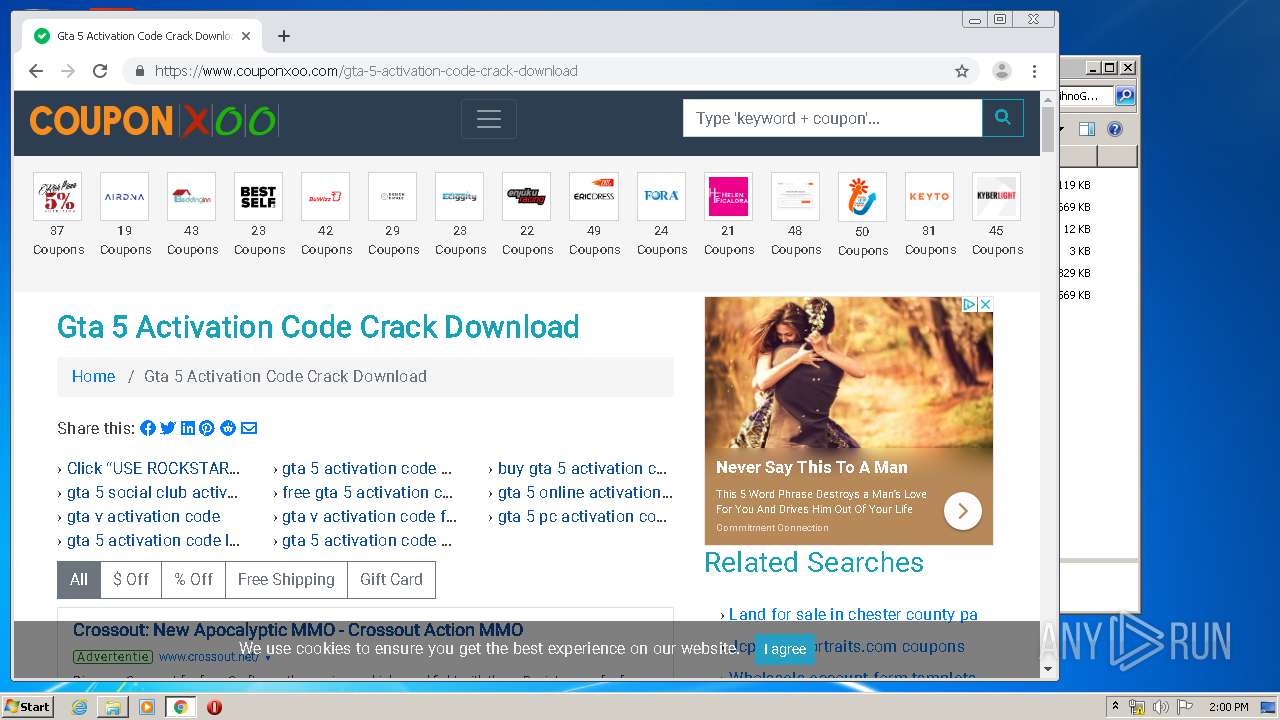This screenshot has width=1280, height=720.
Task: Open Crossout New Apocalyptic MMO listing
Action: 298,630
